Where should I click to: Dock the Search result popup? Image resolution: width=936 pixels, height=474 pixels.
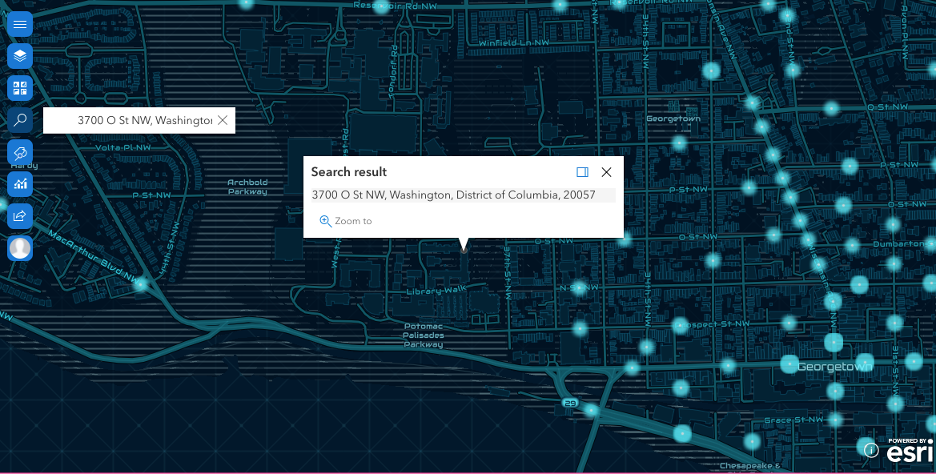click(582, 172)
